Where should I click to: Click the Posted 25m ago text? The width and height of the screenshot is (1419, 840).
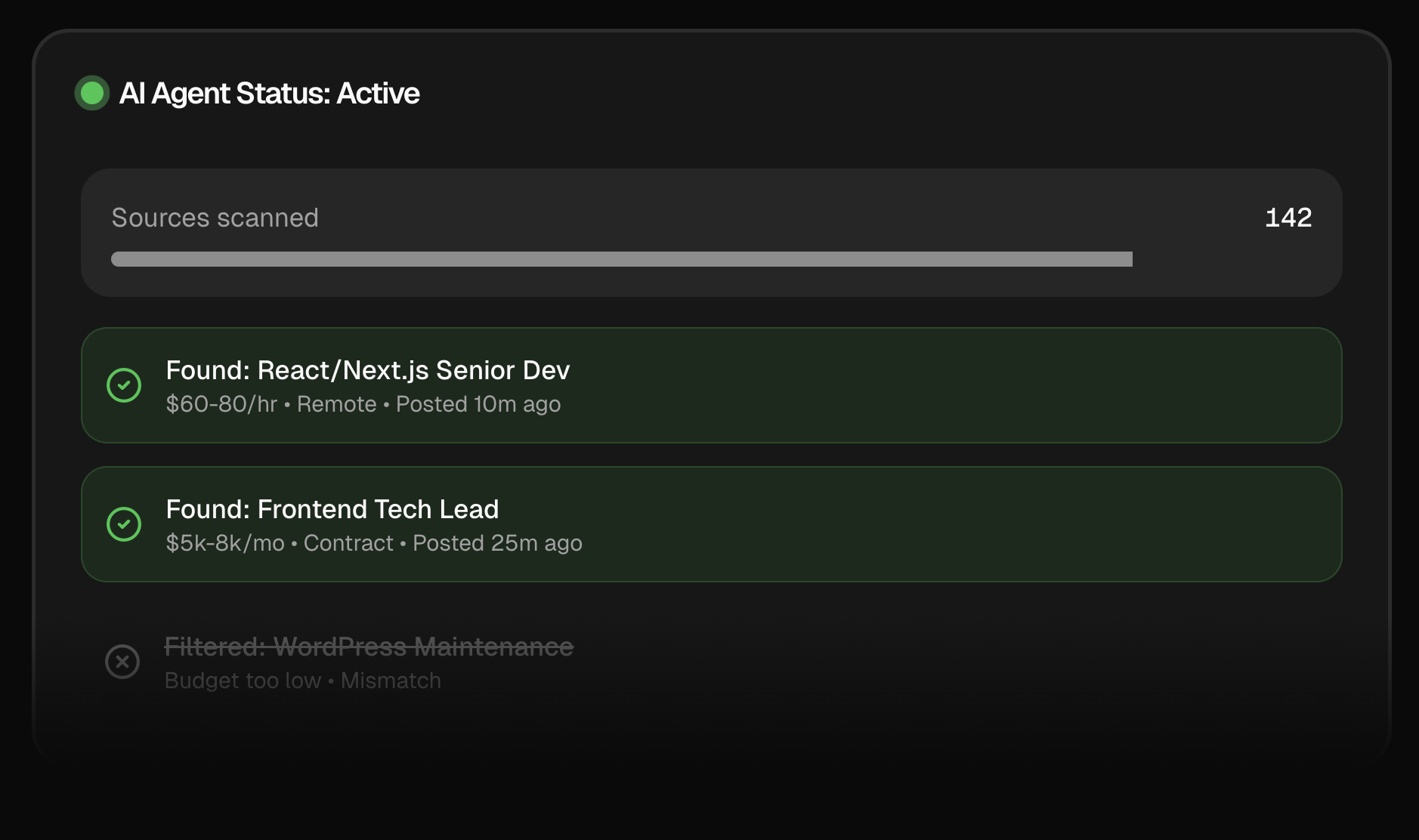pyautogui.click(x=497, y=543)
